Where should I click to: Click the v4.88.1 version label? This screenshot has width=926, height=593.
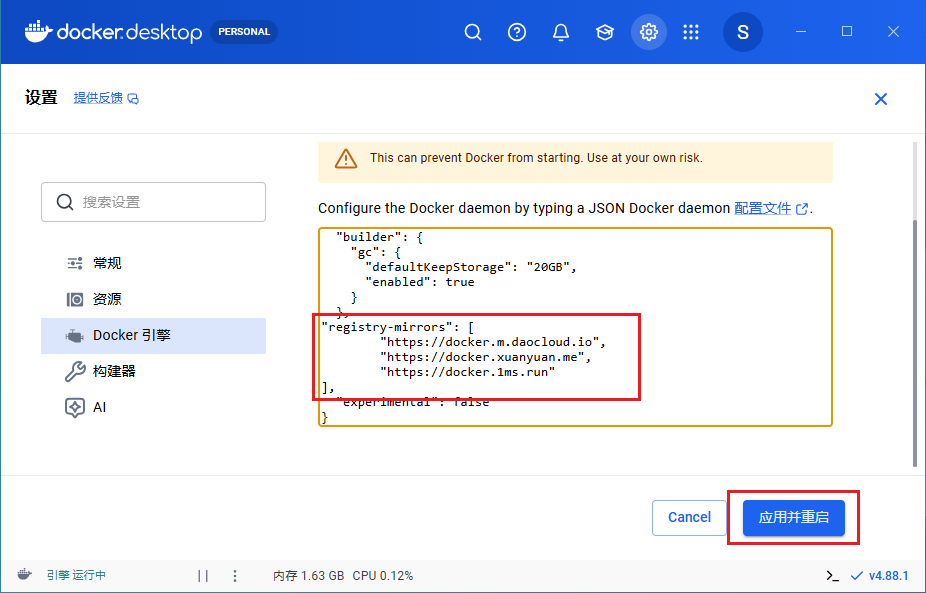(x=889, y=575)
